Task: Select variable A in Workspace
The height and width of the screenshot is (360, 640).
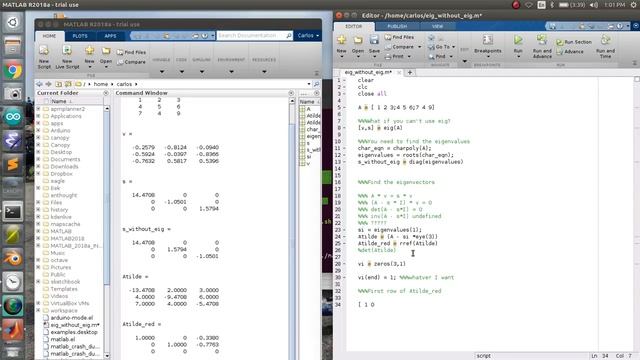Action: (x=309, y=109)
